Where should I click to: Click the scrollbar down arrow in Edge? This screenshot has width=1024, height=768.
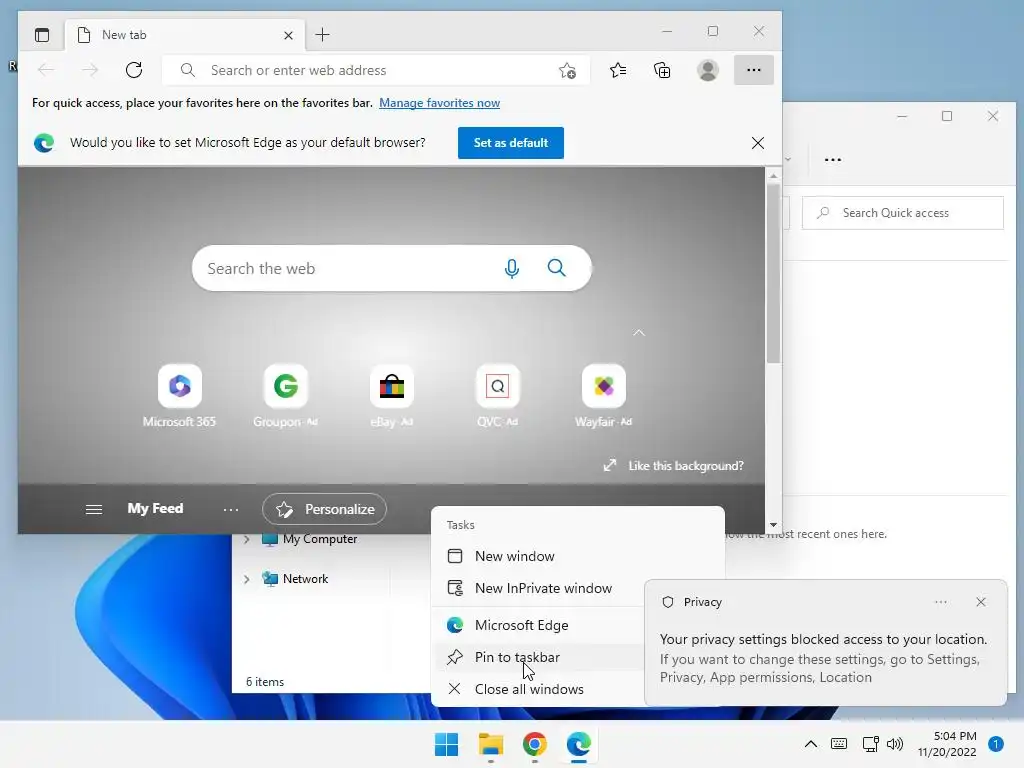(773, 525)
